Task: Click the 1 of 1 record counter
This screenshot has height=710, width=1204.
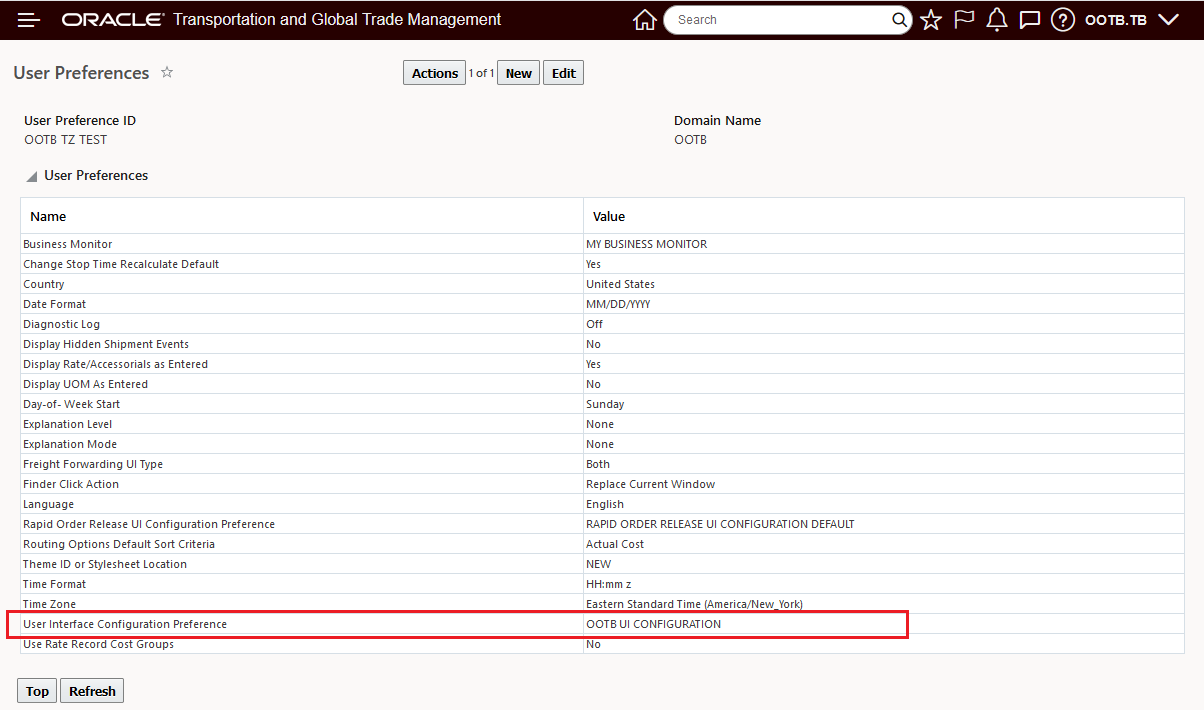Action: click(481, 73)
